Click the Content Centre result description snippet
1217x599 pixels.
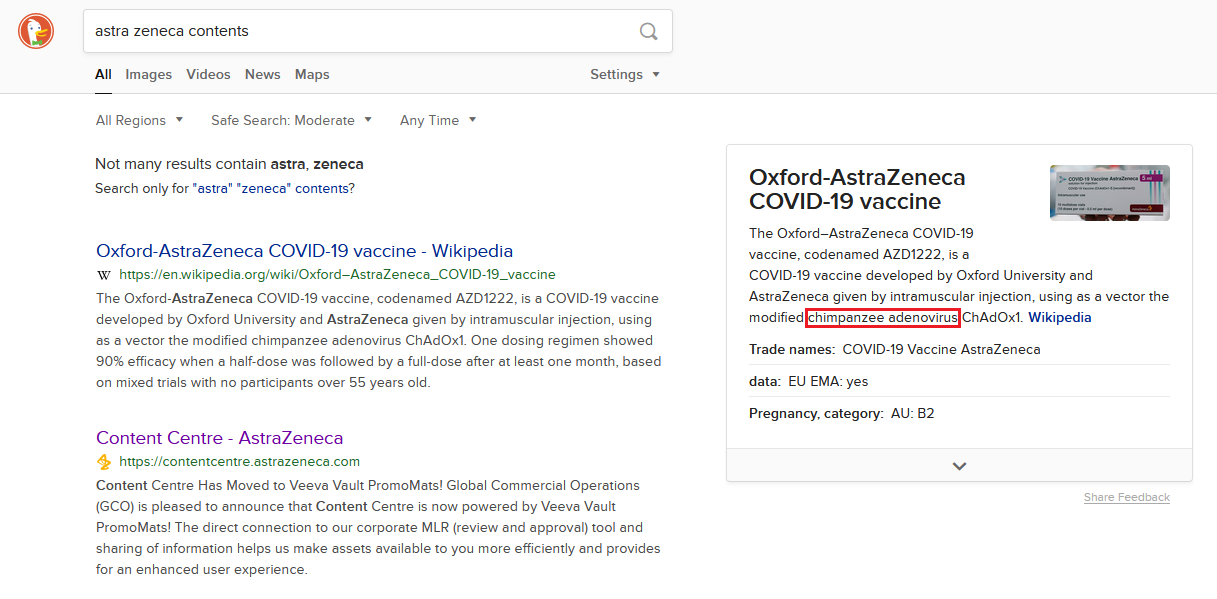378,527
